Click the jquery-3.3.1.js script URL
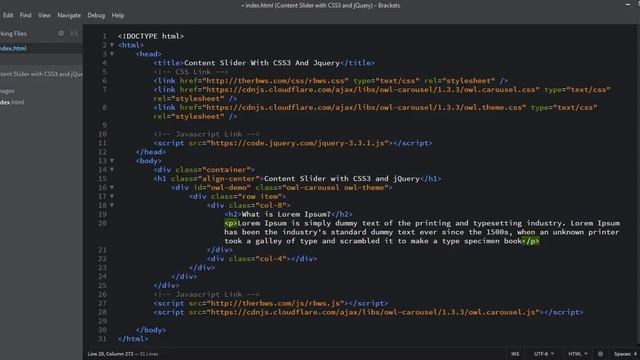The height and width of the screenshot is (360, 640). (x=298, y=143)
